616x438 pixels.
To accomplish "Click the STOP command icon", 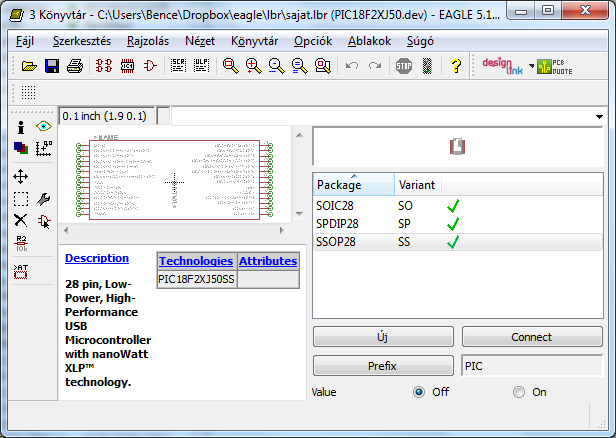I will [404, 66].
